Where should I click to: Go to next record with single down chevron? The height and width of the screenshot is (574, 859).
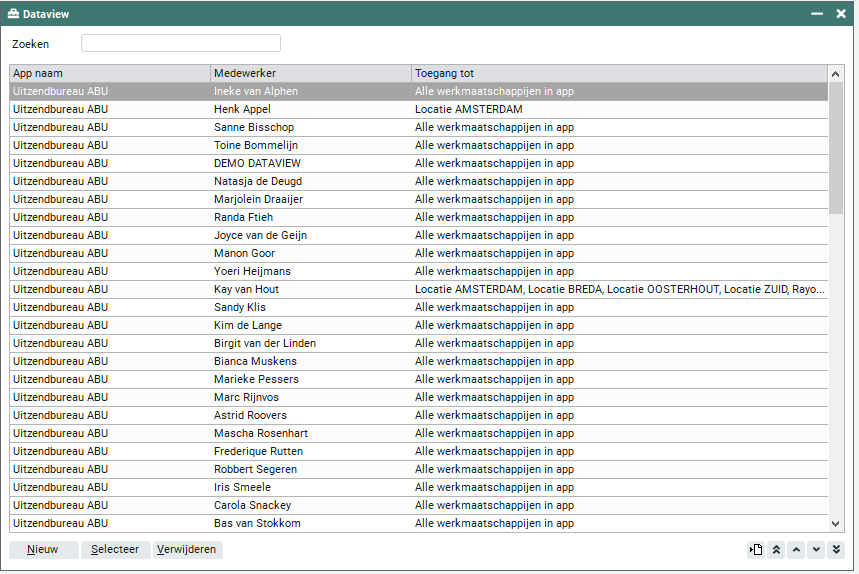coord(816,550)
